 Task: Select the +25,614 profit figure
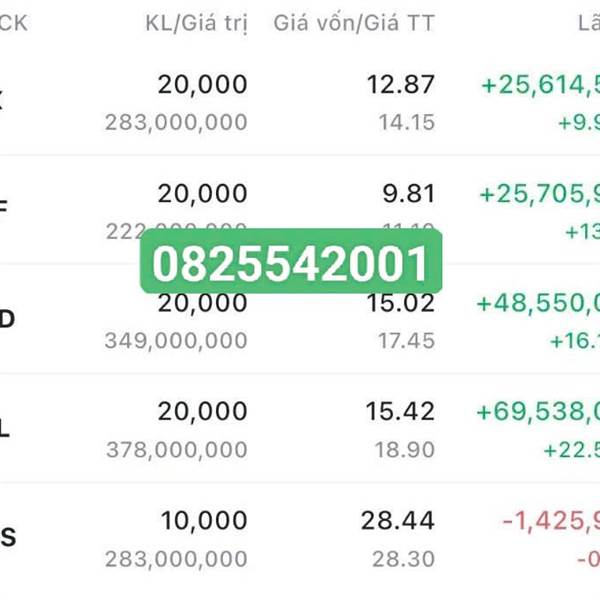(540, 85)
